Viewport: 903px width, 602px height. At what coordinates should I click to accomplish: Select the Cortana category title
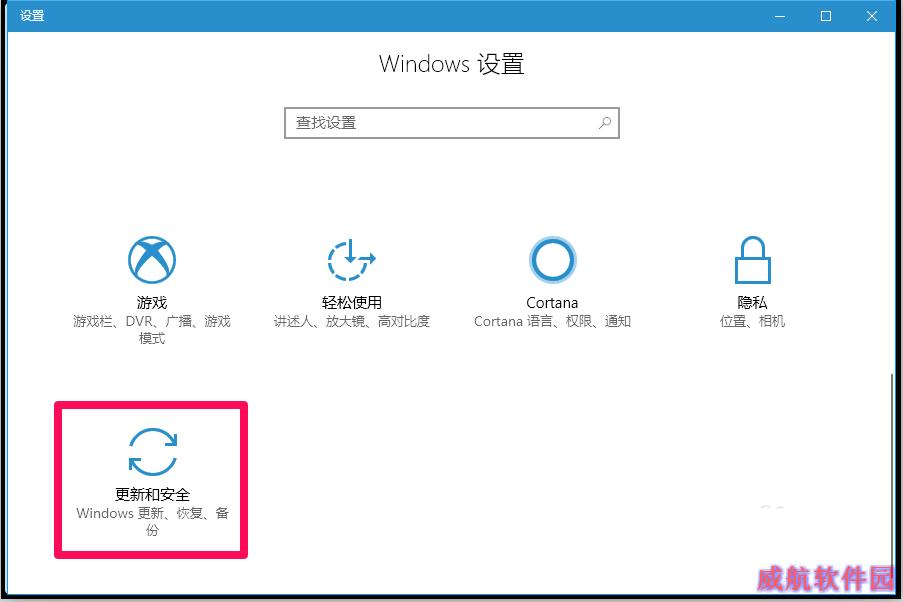click(552, 303)
